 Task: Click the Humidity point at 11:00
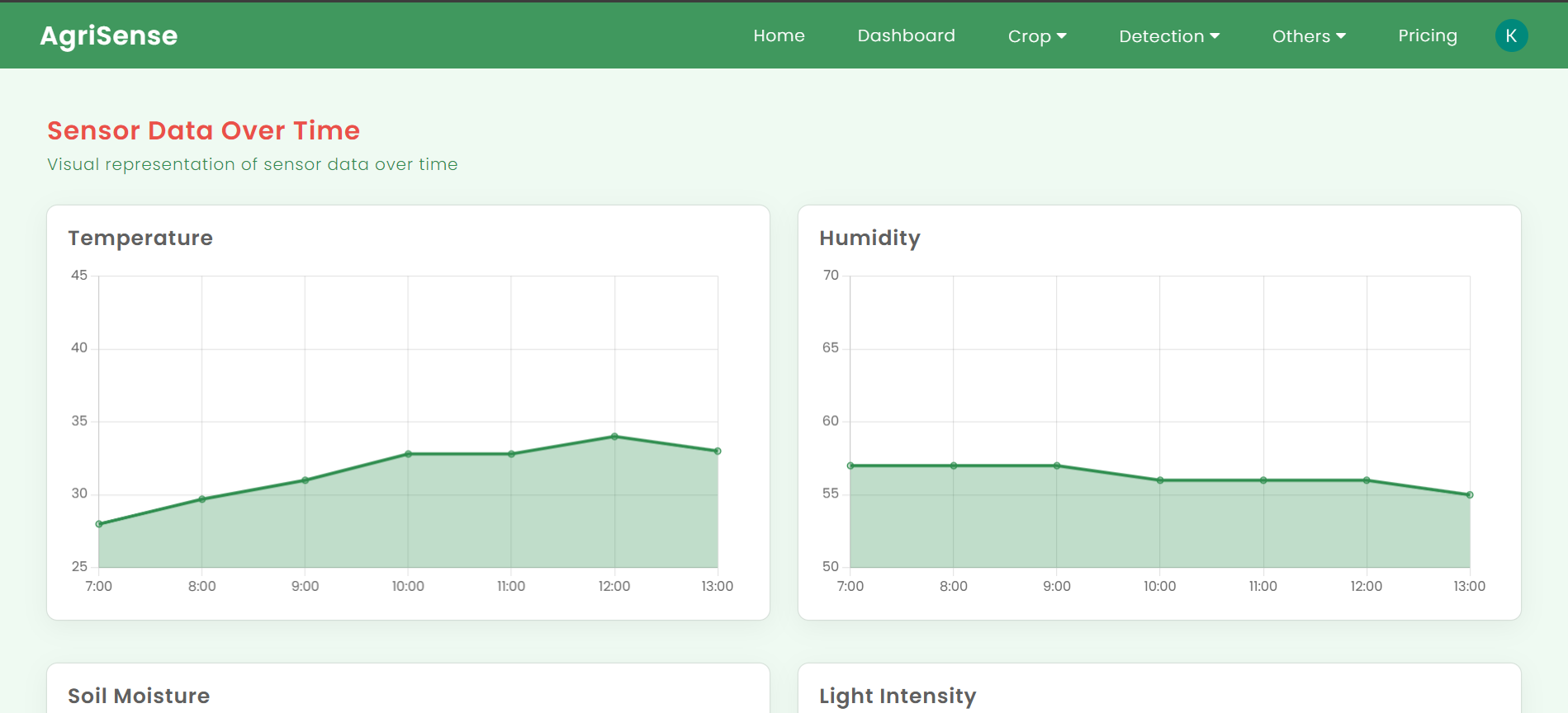(1263, 480)
